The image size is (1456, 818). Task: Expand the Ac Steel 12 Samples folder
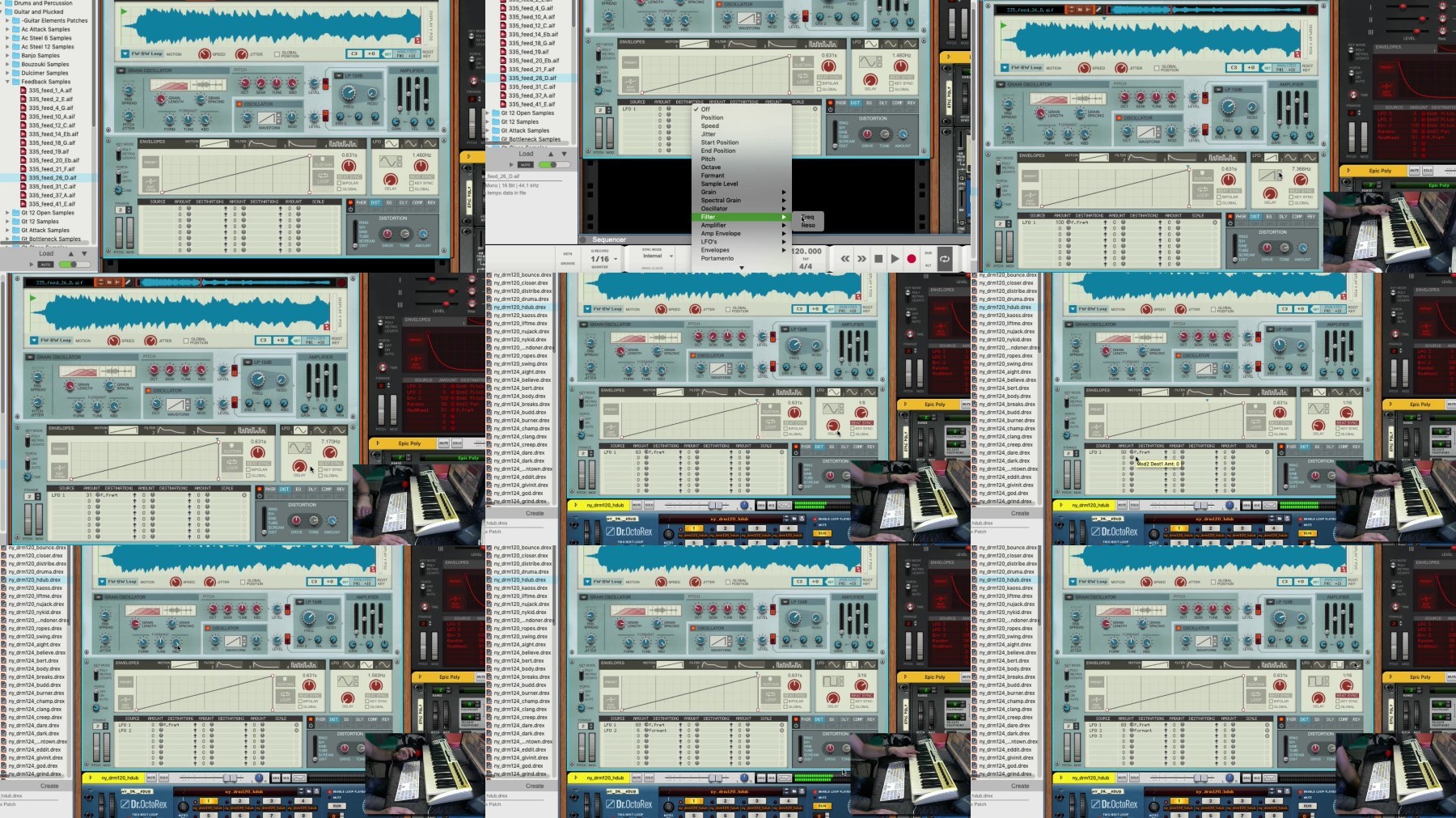[x=8, y=47]
